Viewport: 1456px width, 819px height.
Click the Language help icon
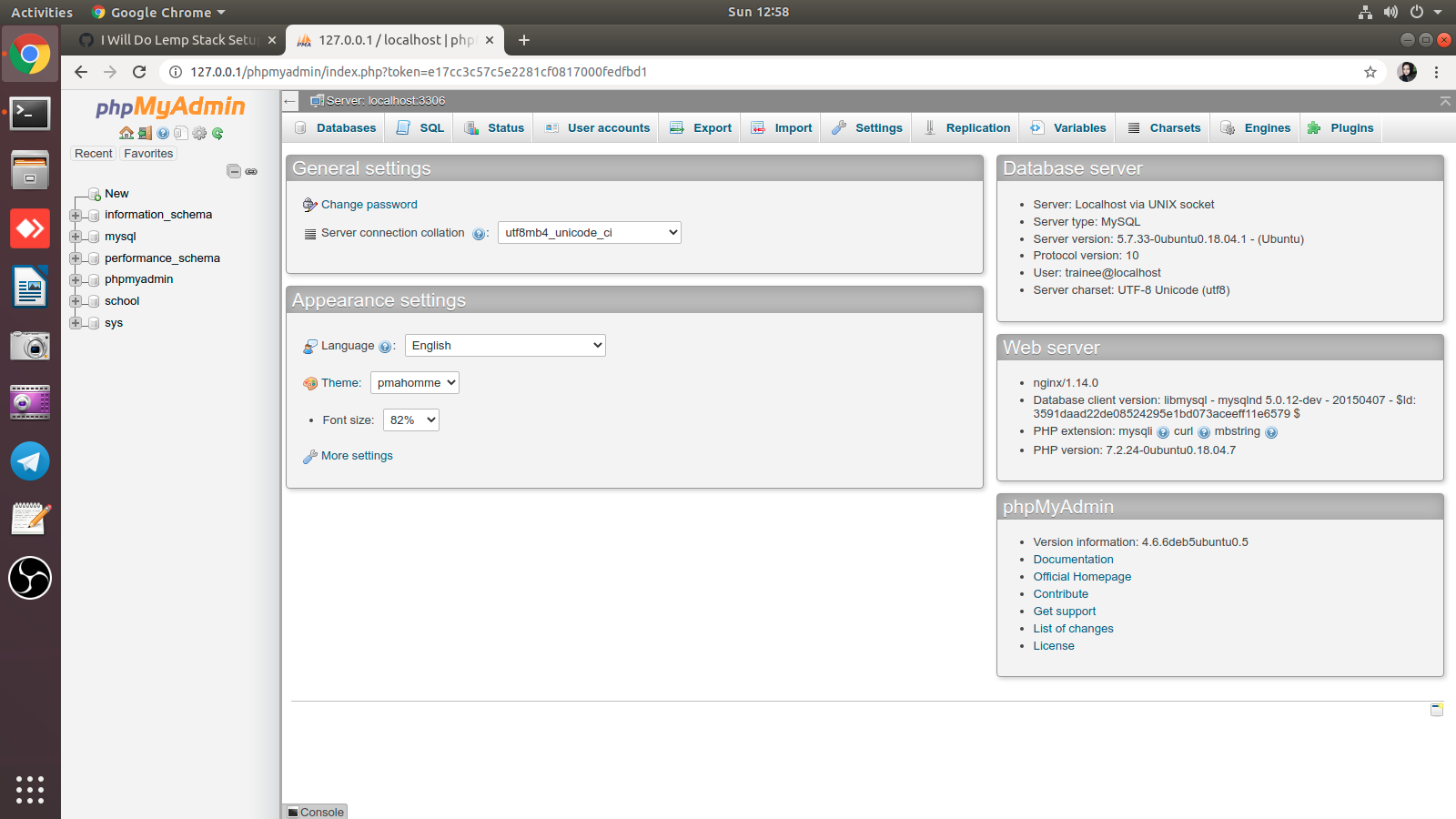coord(385,347)
